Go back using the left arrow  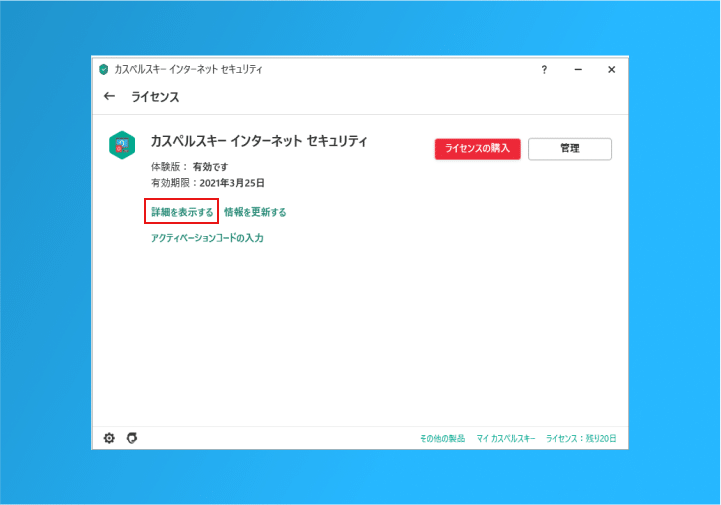click(109, 97)
